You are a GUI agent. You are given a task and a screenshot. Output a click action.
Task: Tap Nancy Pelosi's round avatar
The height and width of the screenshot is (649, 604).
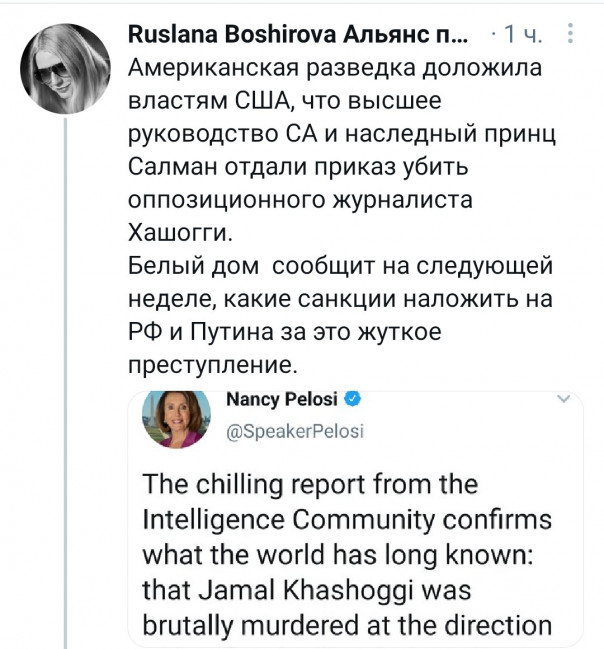(178, 417)
